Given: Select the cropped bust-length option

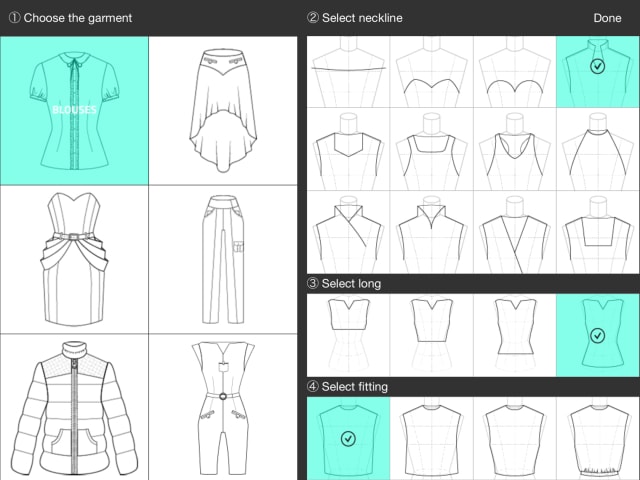Looking at the screenshot, I should click(348, 335).
